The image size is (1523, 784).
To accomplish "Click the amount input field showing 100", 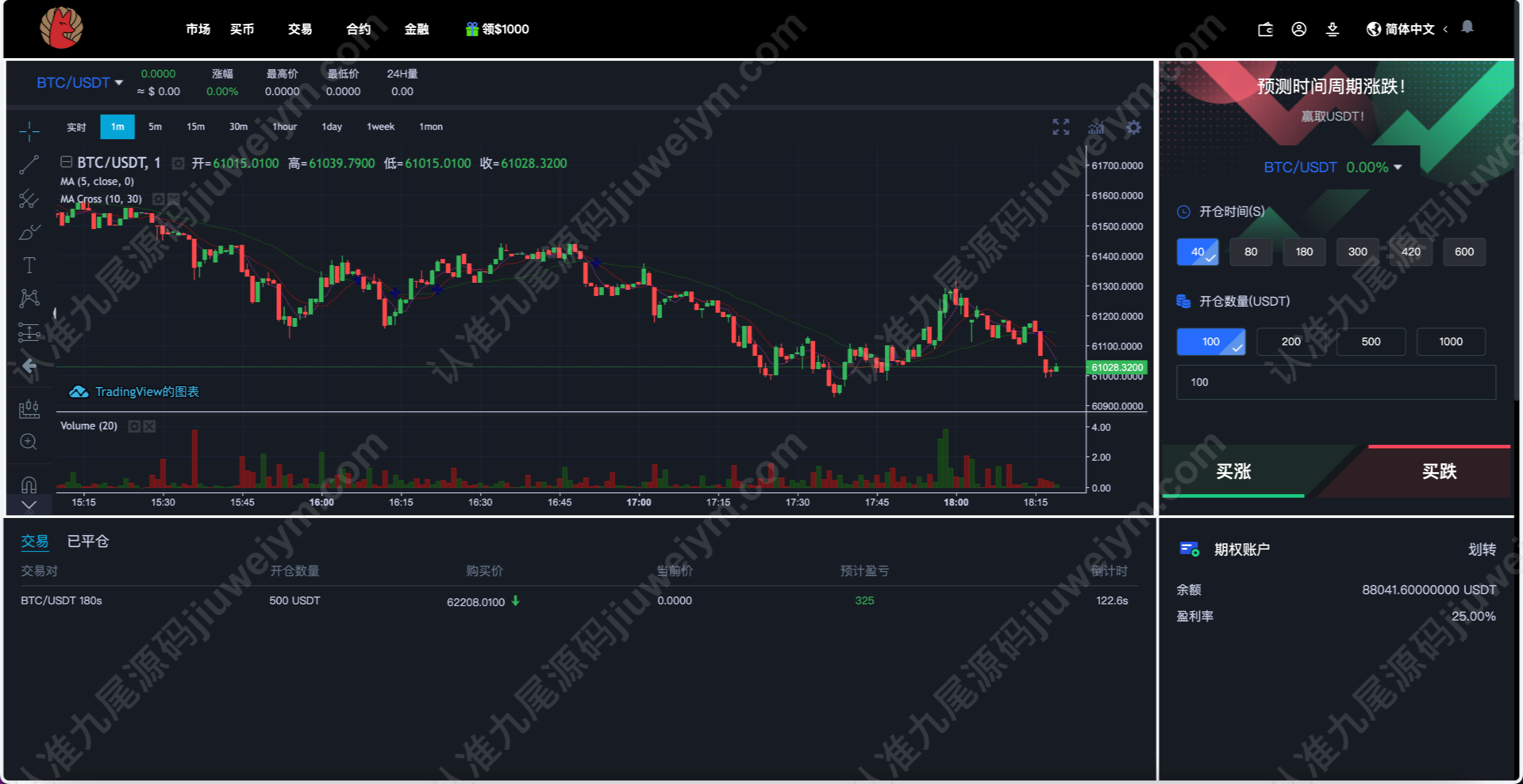I will (1336, 382).
